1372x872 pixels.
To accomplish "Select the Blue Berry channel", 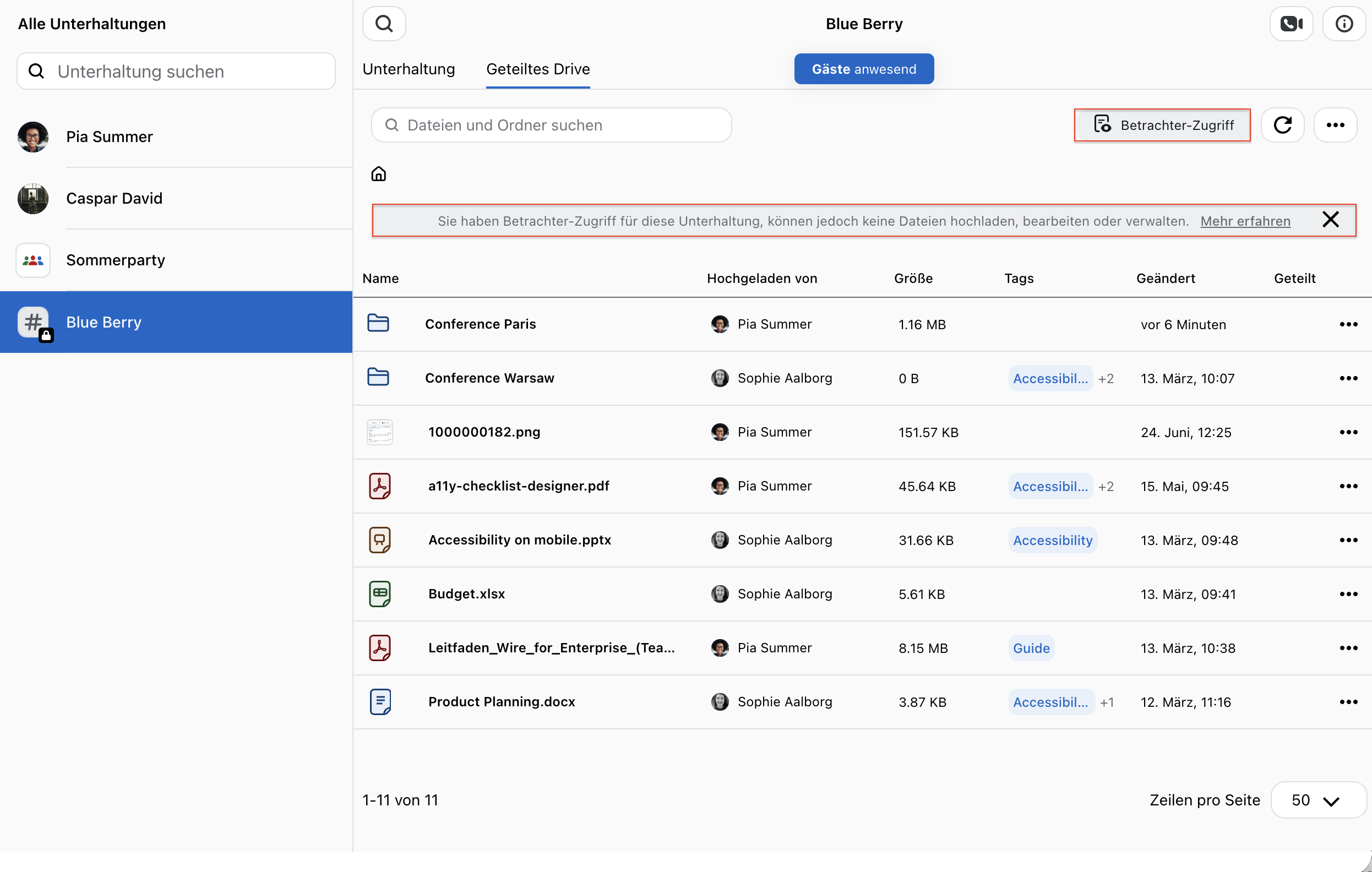I will click(176, 322).
